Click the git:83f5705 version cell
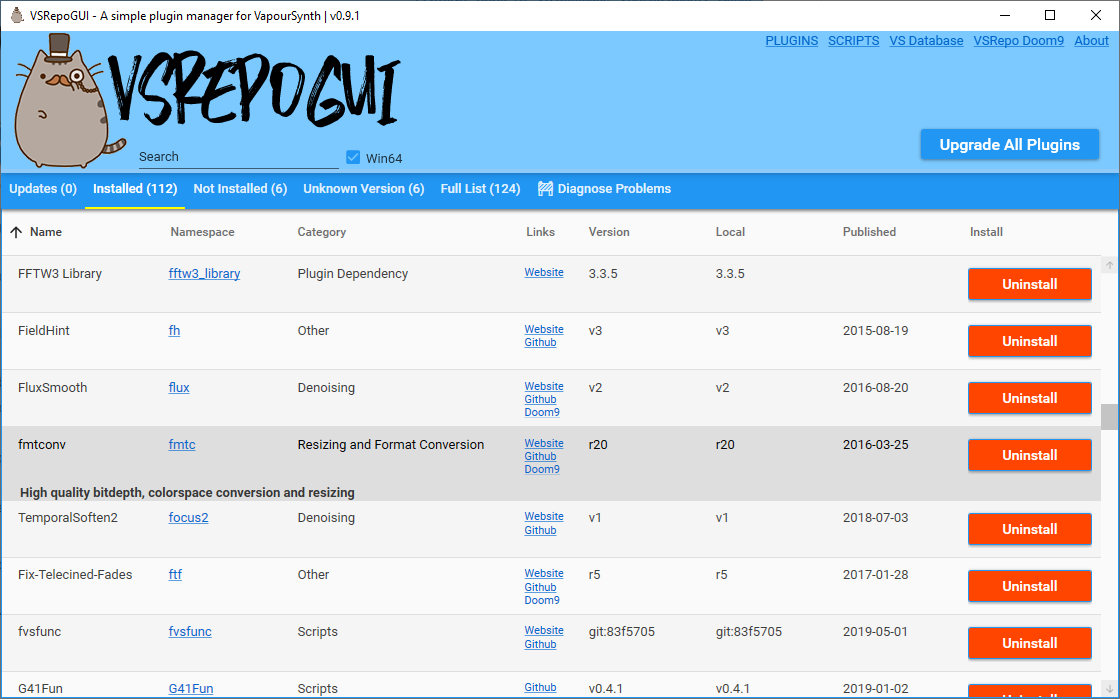The height and width of the screenshot is (699, 1120). 621,632
